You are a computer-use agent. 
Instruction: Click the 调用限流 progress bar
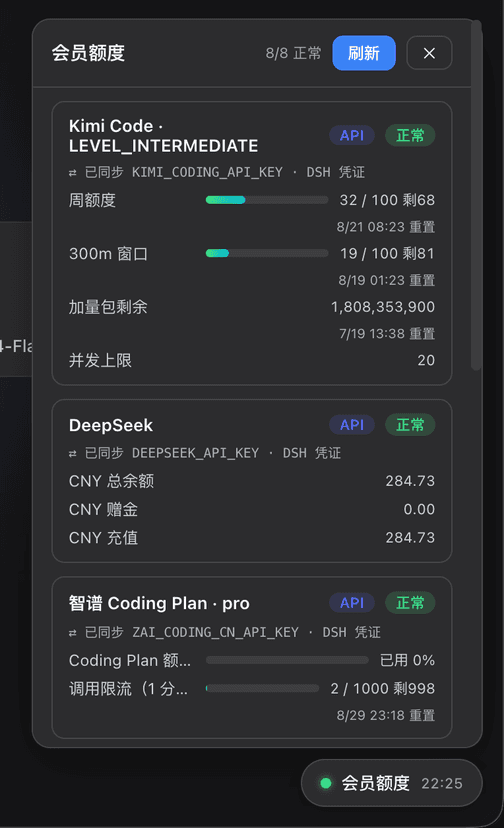[263, 688]
